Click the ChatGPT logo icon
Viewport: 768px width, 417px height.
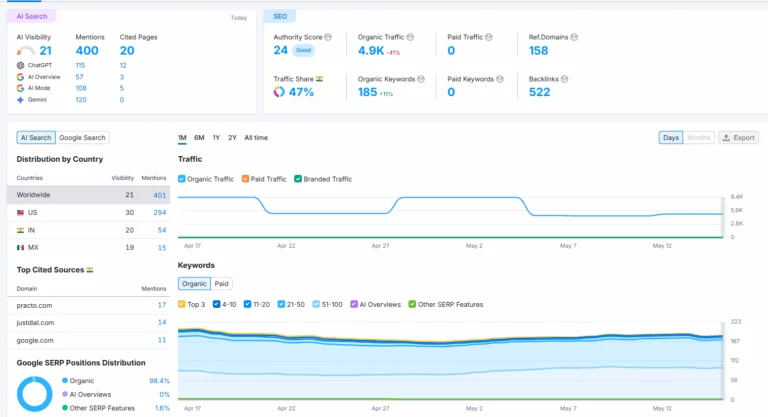point(20,65)
